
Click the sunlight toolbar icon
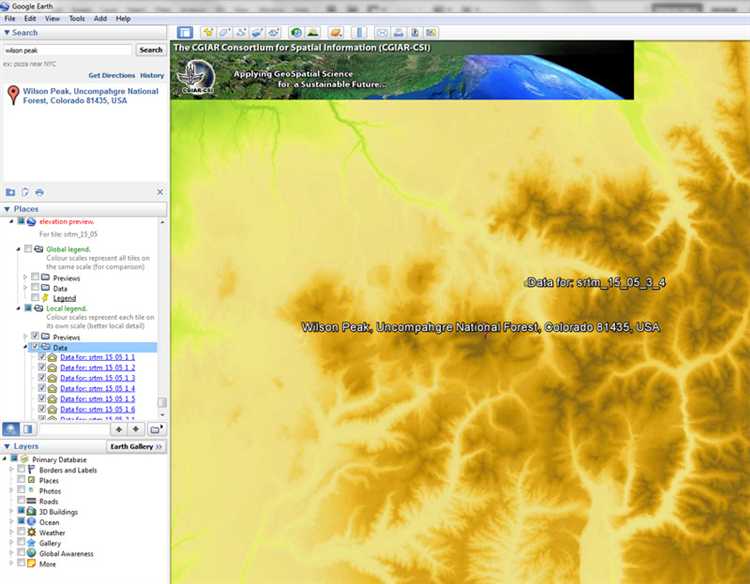(x=312, y=33)
